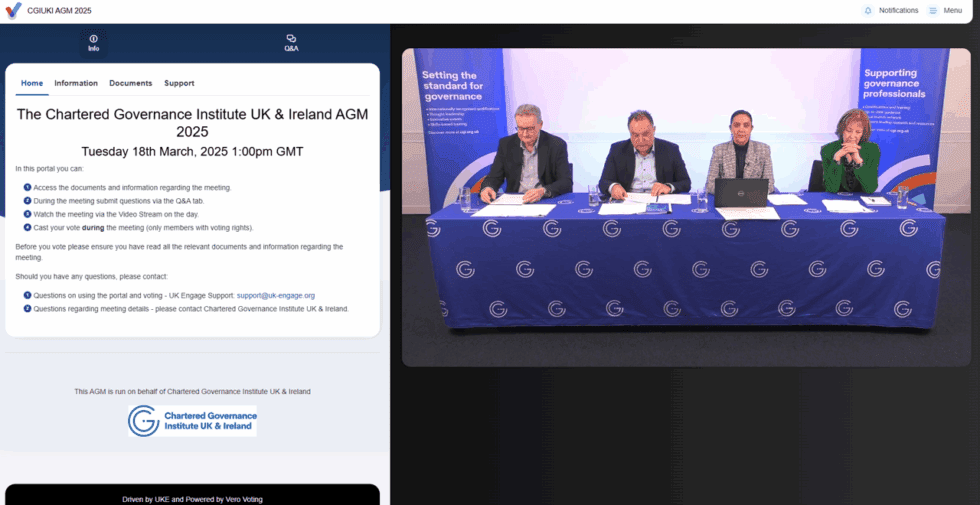Open the Q&A chat bubbles icon
This screenshot has width=980, height=505.
(291, 39)
